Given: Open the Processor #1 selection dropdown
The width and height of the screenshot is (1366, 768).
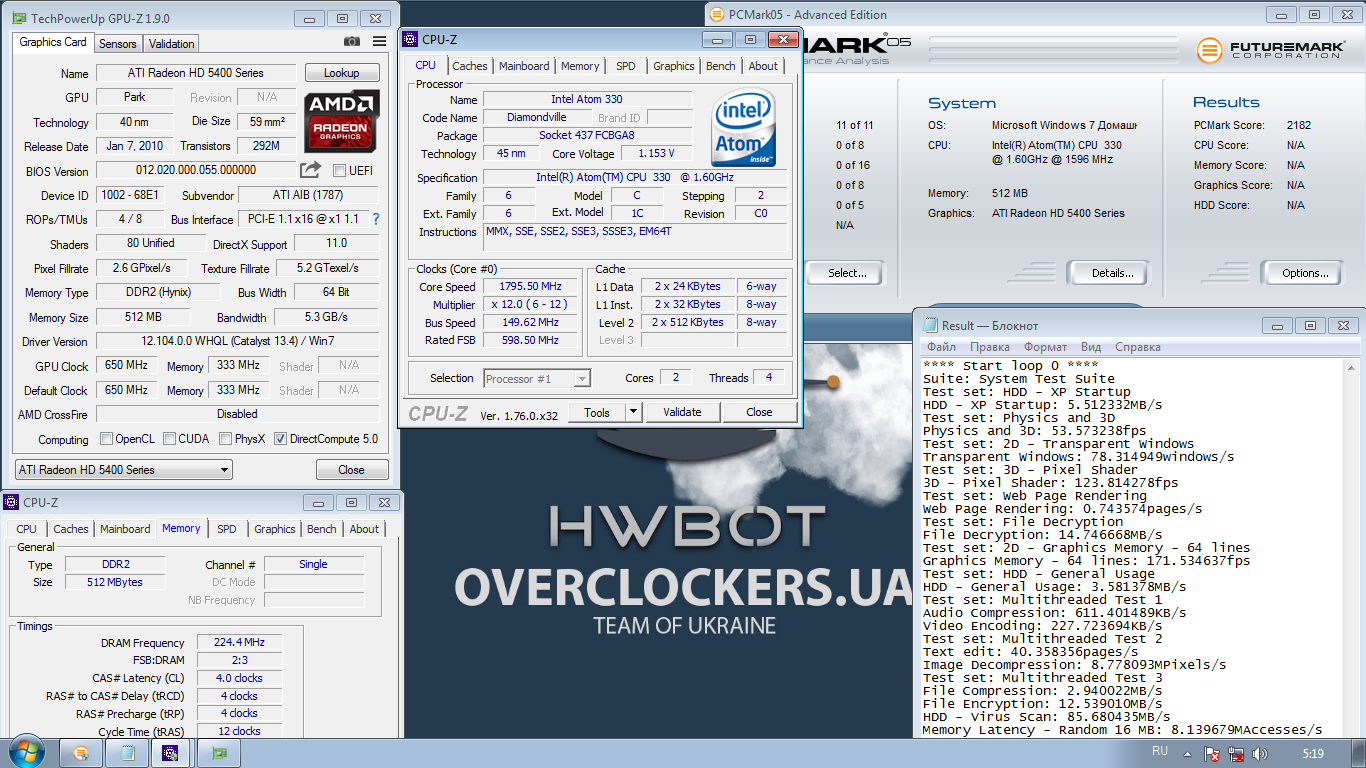Looking at the screenshot, I should 537,378.
